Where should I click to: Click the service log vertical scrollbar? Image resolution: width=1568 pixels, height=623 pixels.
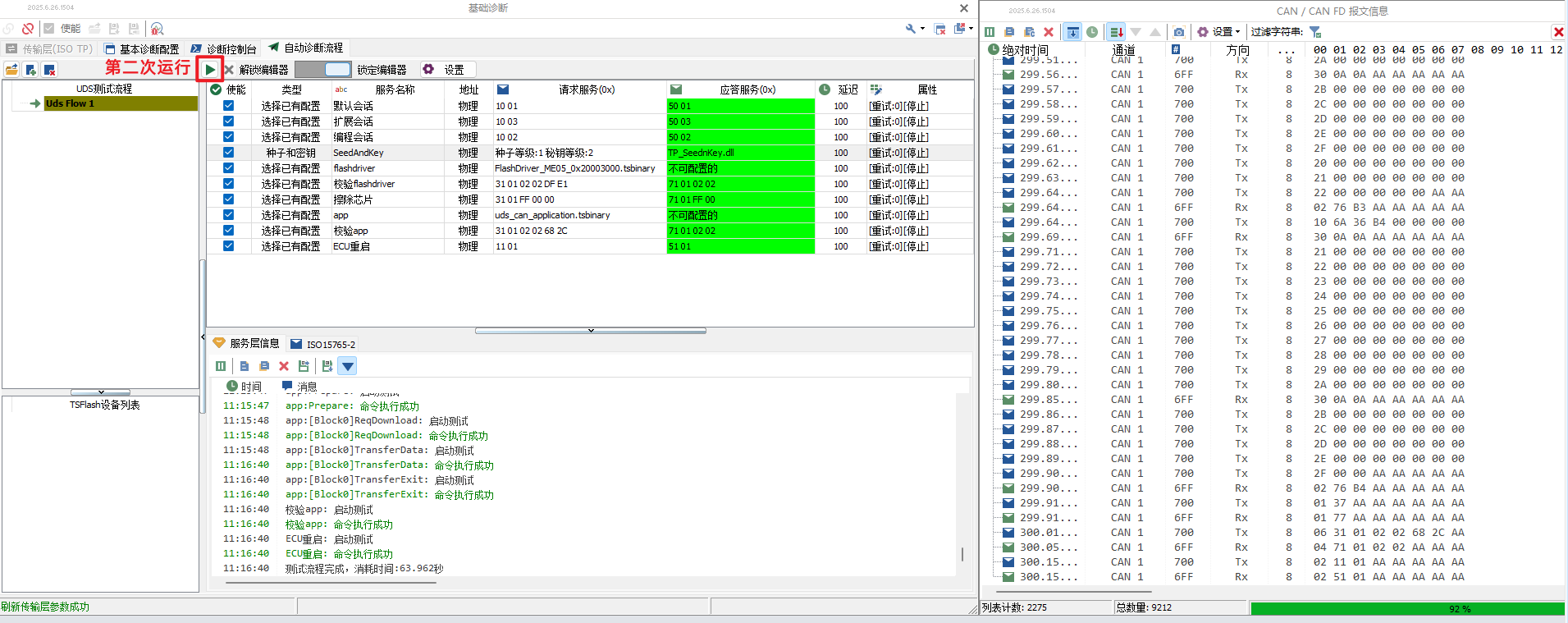962,555
